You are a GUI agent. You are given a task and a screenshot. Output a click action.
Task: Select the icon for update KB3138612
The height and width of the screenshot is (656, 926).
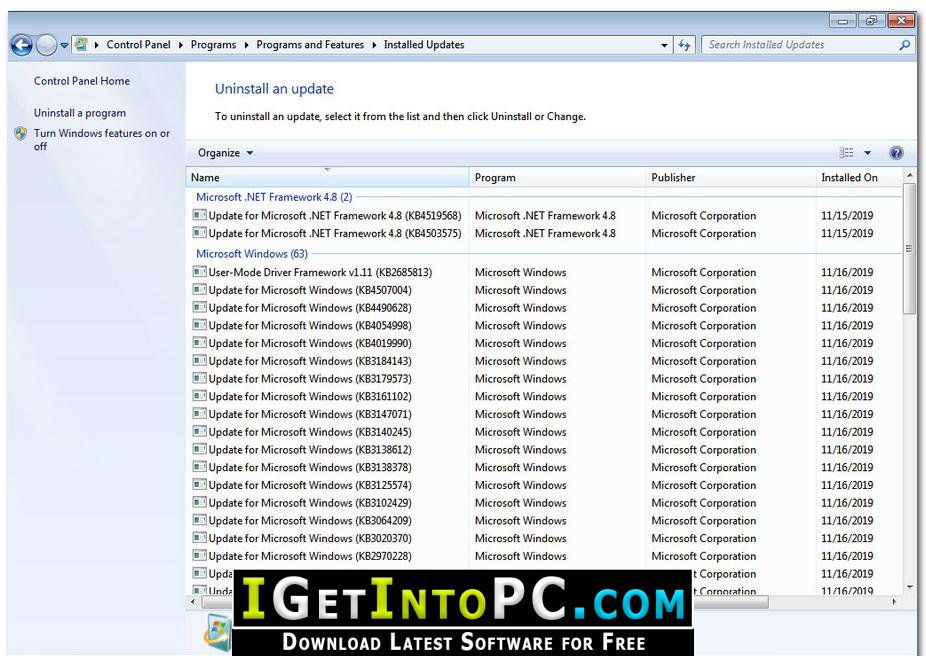200,449
